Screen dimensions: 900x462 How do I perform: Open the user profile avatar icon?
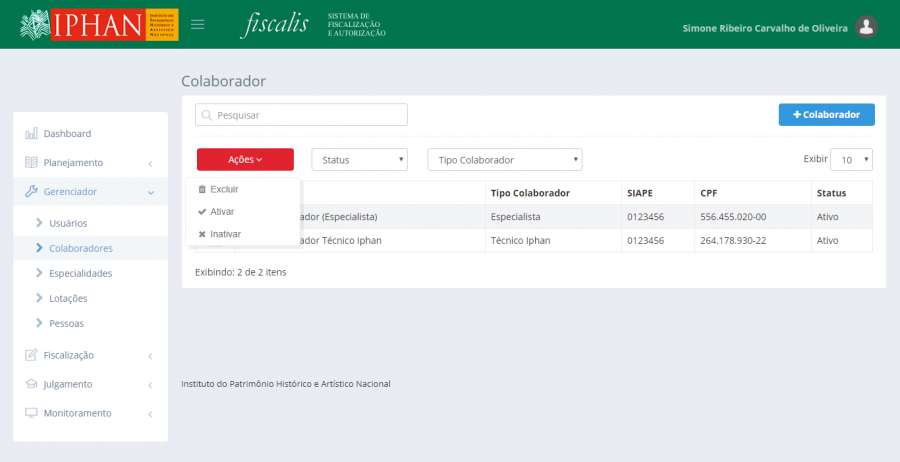pos(867,27)
